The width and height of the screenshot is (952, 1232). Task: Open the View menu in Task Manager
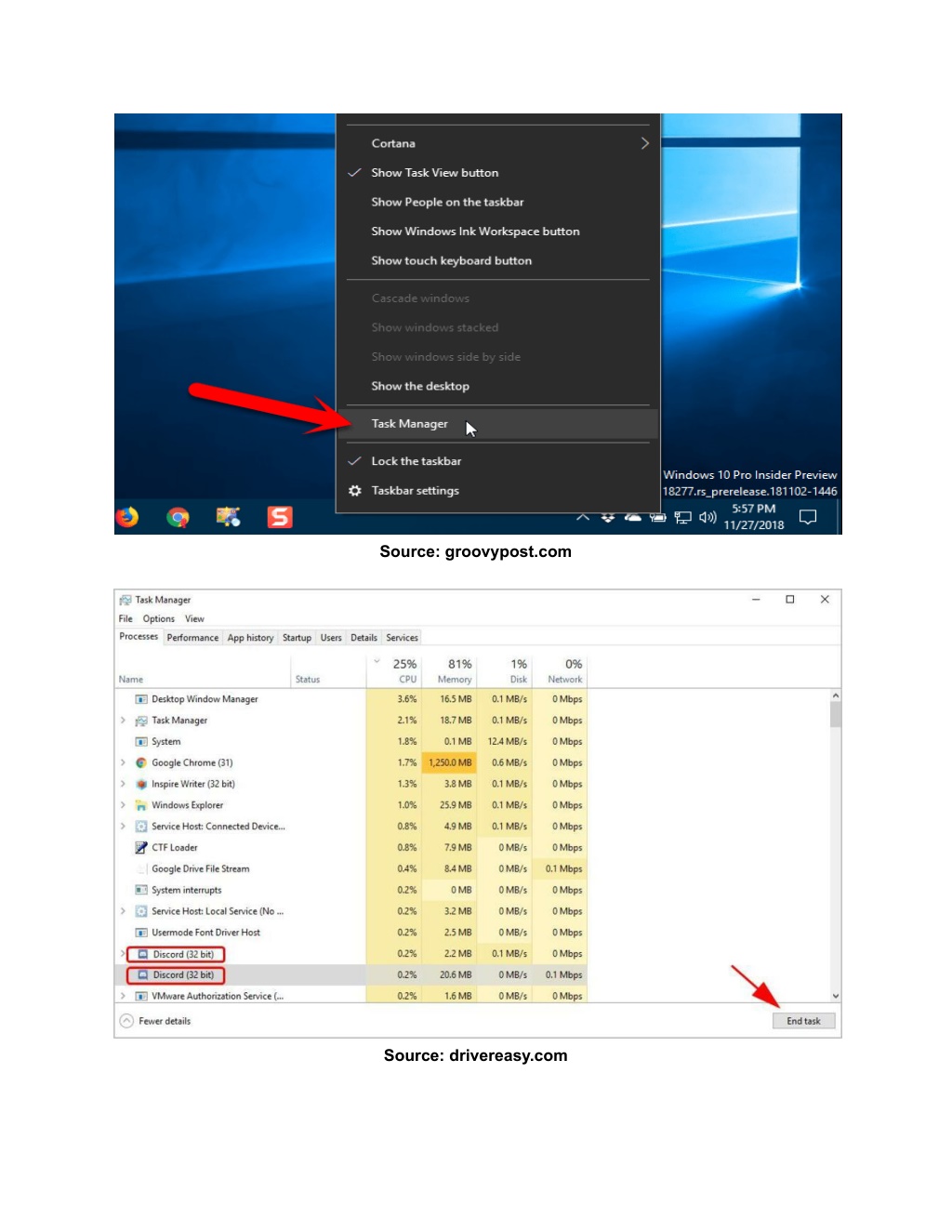click(194, 619)
